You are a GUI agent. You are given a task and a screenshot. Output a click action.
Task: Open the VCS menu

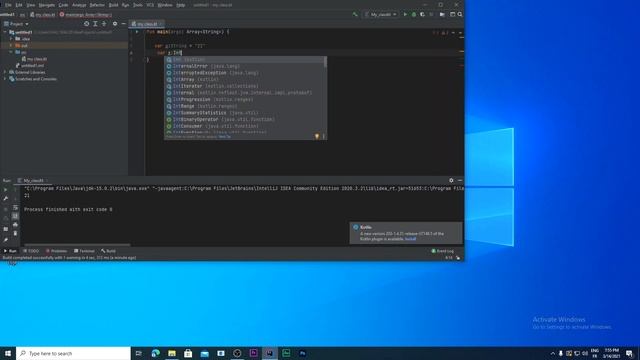(x=150, y=5)
